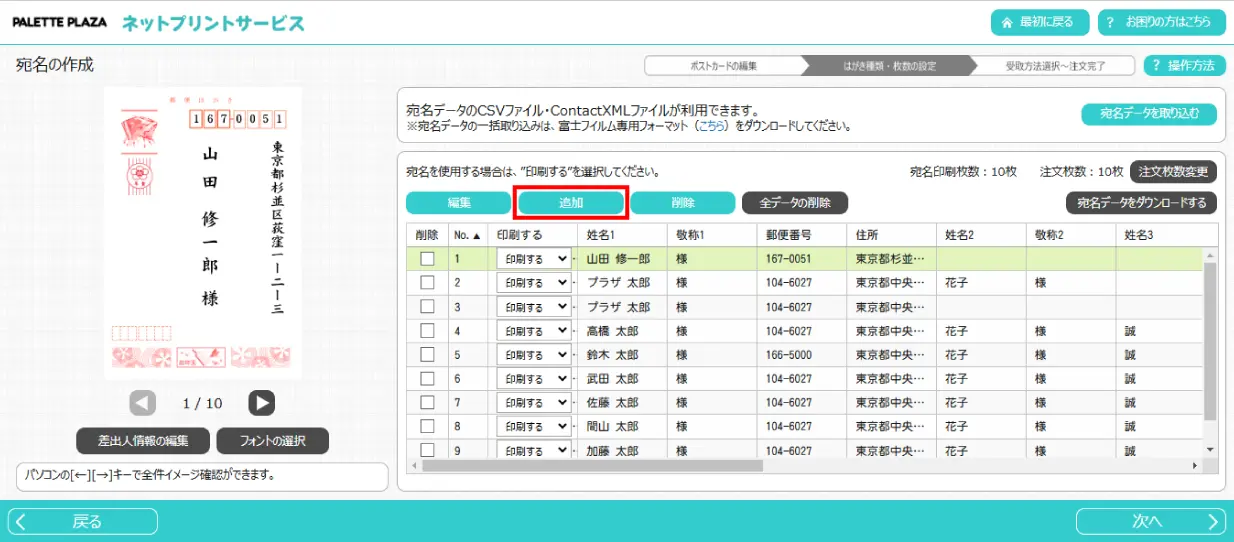Select the delete checkbox for row 7
Image resolution: width=1234 pixels, height=542 pixels.
427,403
